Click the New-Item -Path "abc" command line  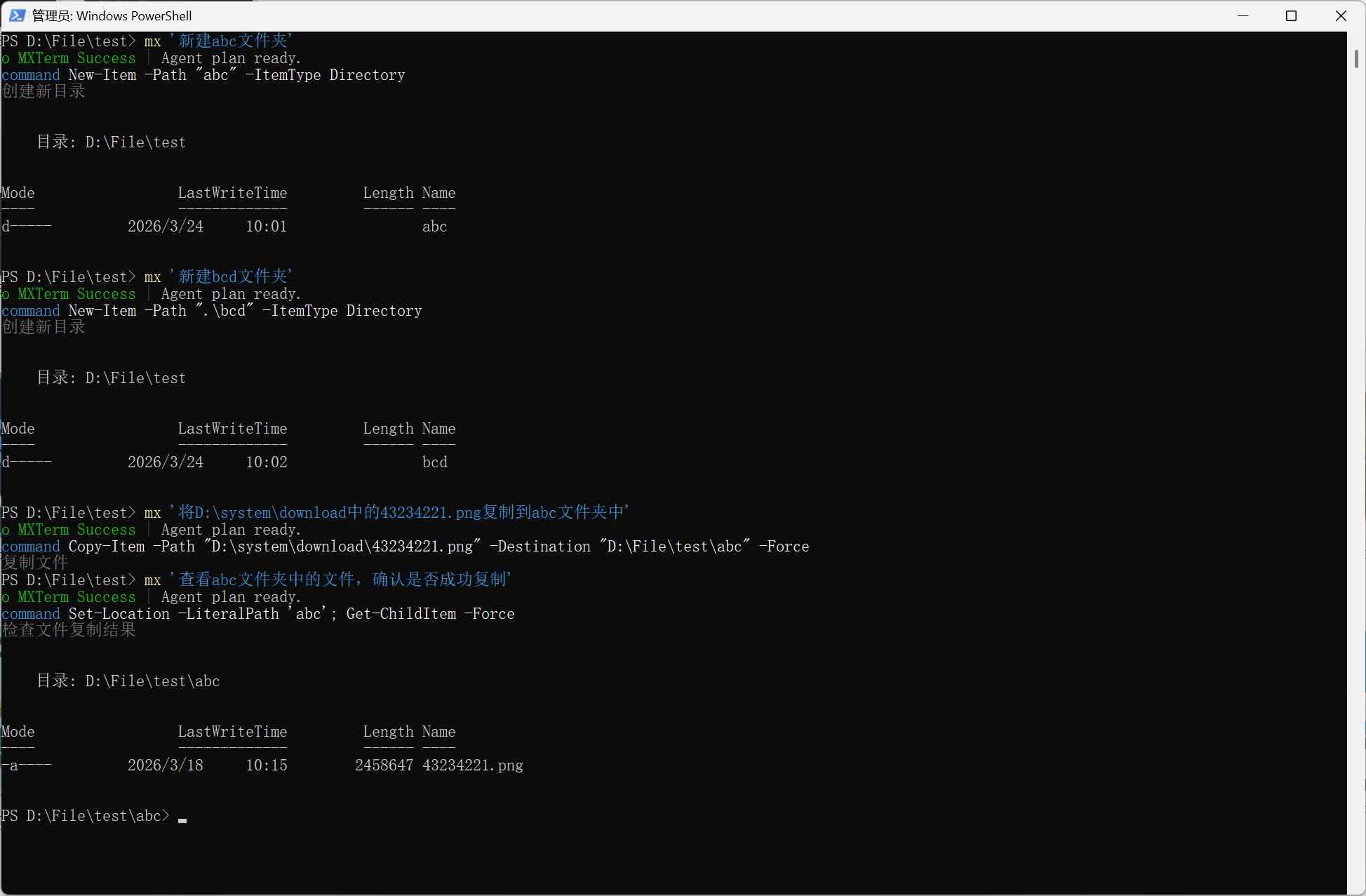pyautogui.click(x=203, y=74)
